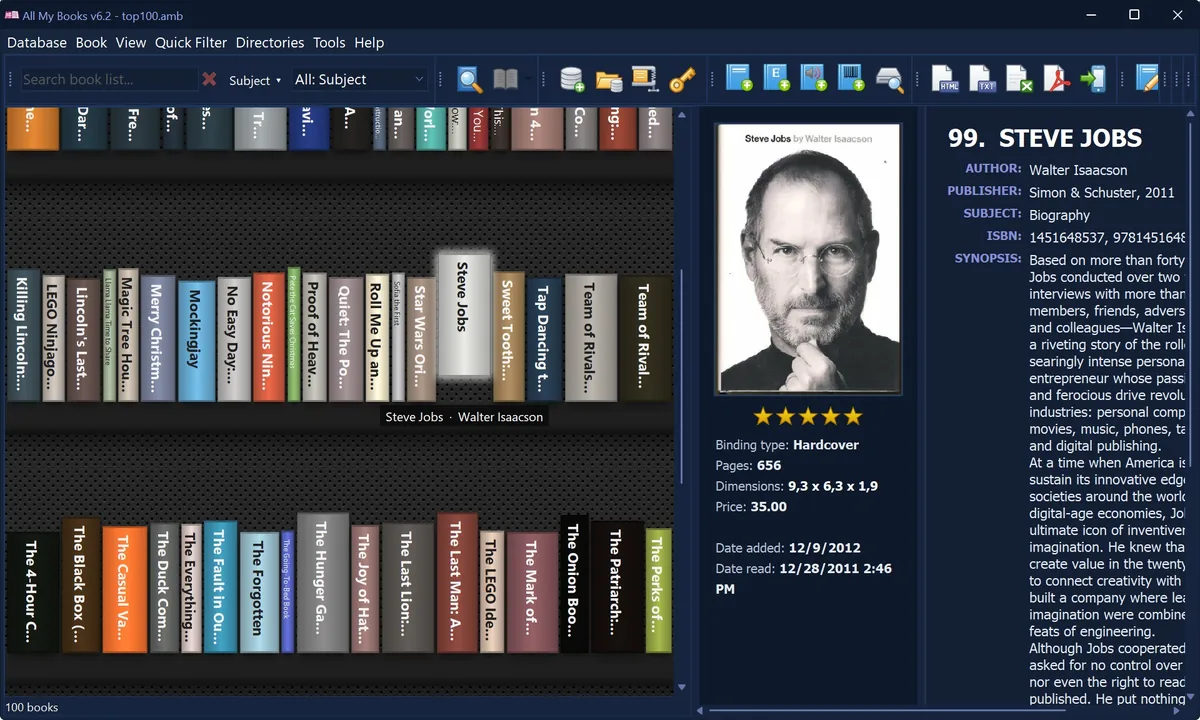Add an audiobook with the speaker icon

click(x=814, y=79)
